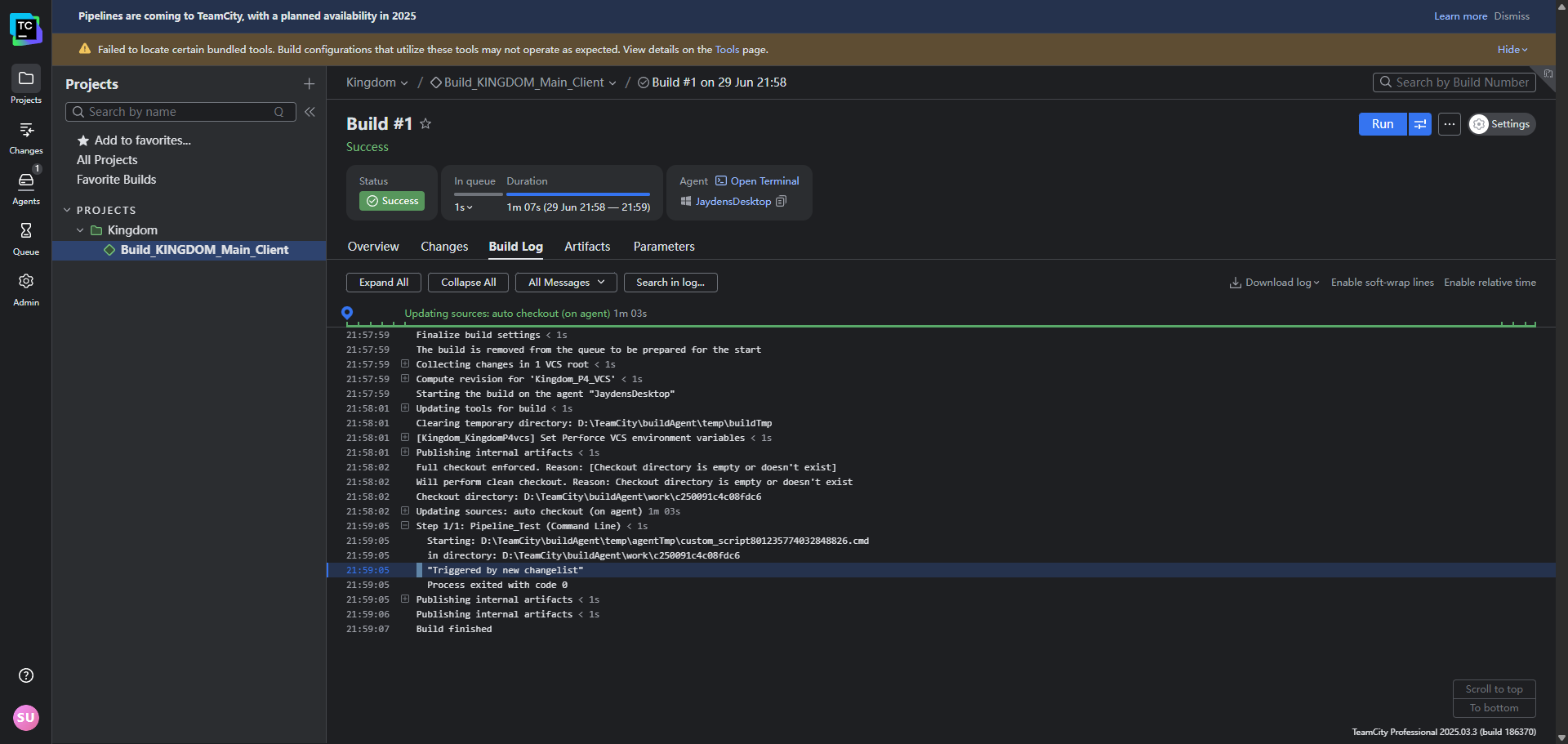Image resolution: width=1568 pixels, height=744 pixels.
Task: Collapse the Step 1/1 Pipeline_Test entry
Action: pos(404,526)
